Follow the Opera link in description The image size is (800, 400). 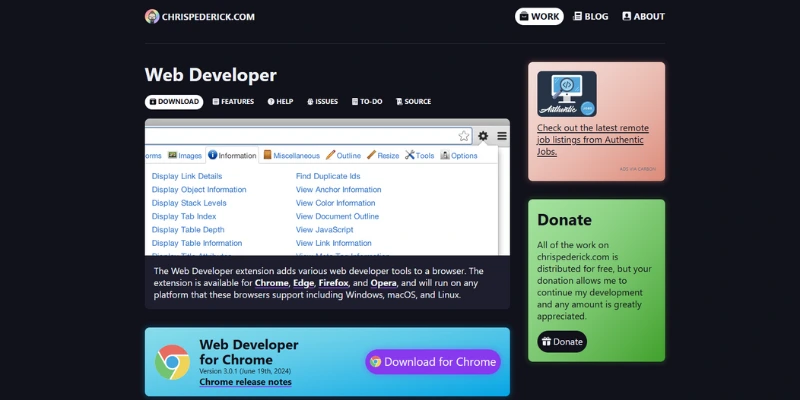[384, 283]
